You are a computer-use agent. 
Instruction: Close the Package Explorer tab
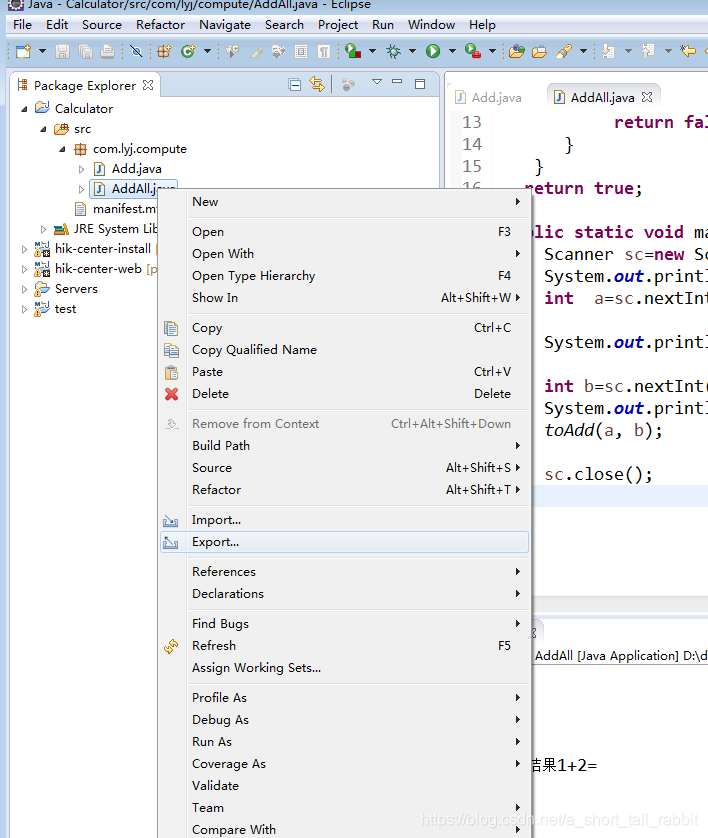coord(148,85)
